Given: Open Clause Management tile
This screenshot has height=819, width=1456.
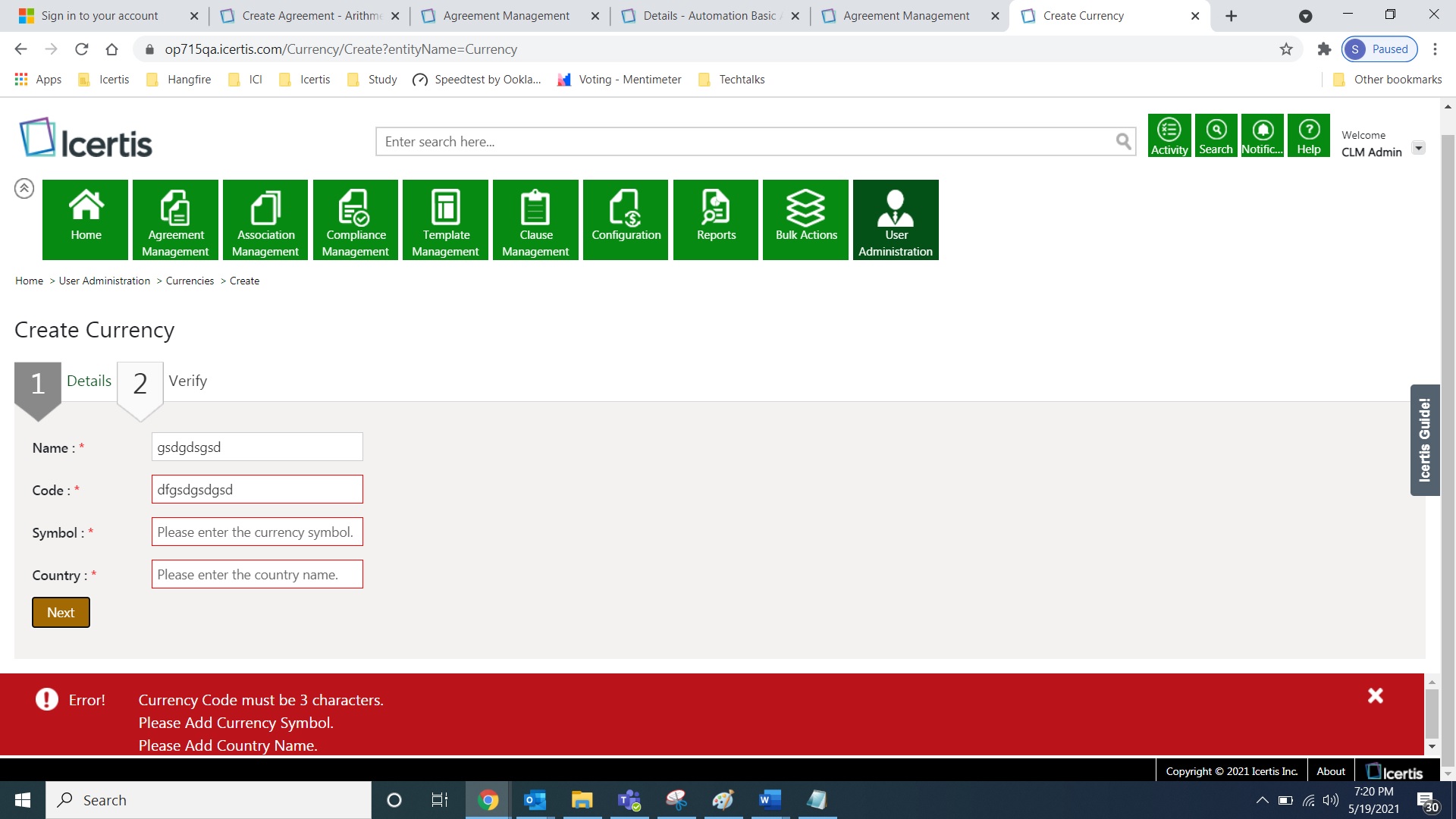Looking at the screenshot, I should tap(535, 220).
